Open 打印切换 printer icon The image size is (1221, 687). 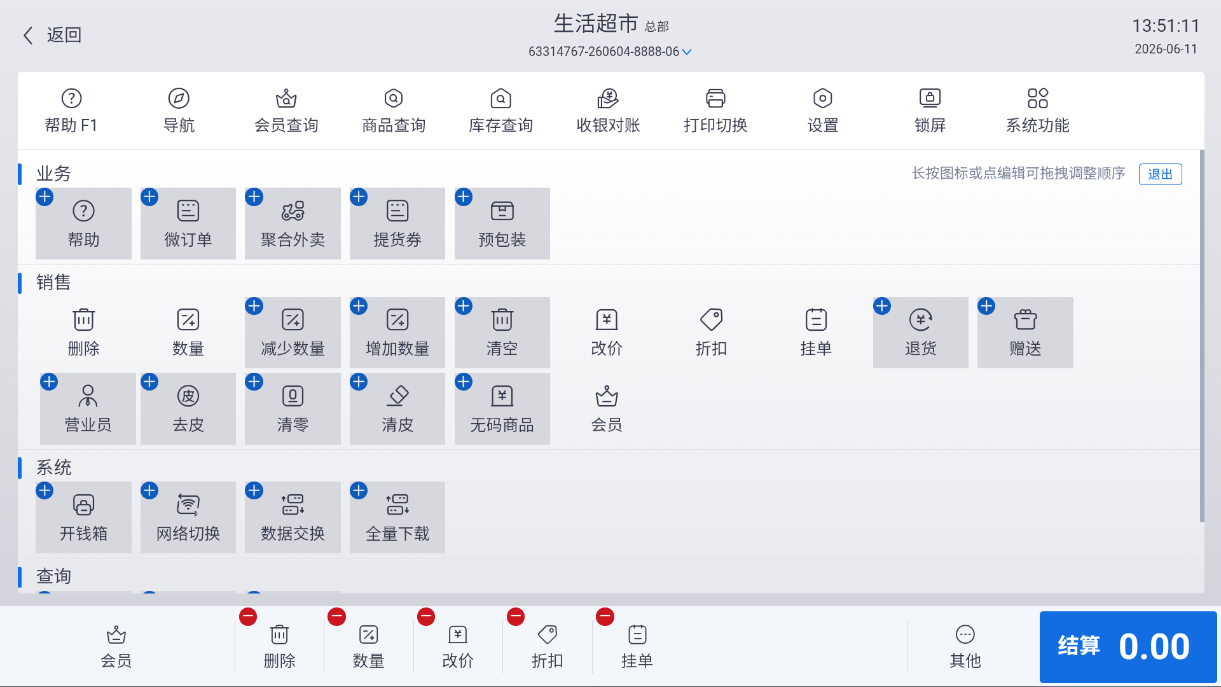(715, 111)
